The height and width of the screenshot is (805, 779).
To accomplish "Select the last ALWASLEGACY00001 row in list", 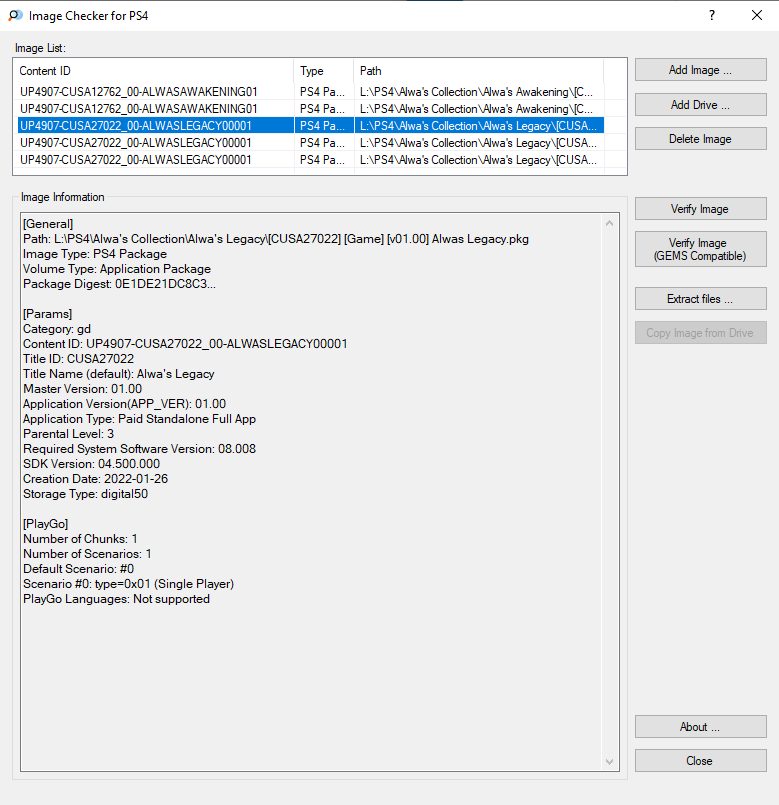I will (311, 160).
